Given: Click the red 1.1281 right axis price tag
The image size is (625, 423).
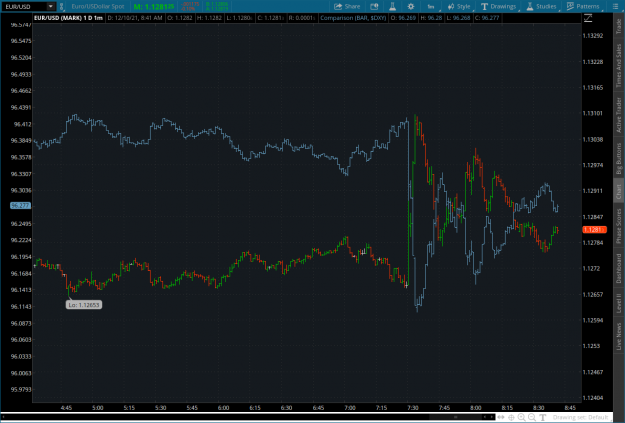Looking at the screenshot, I should pyautogui.click(x=594, y=230).
